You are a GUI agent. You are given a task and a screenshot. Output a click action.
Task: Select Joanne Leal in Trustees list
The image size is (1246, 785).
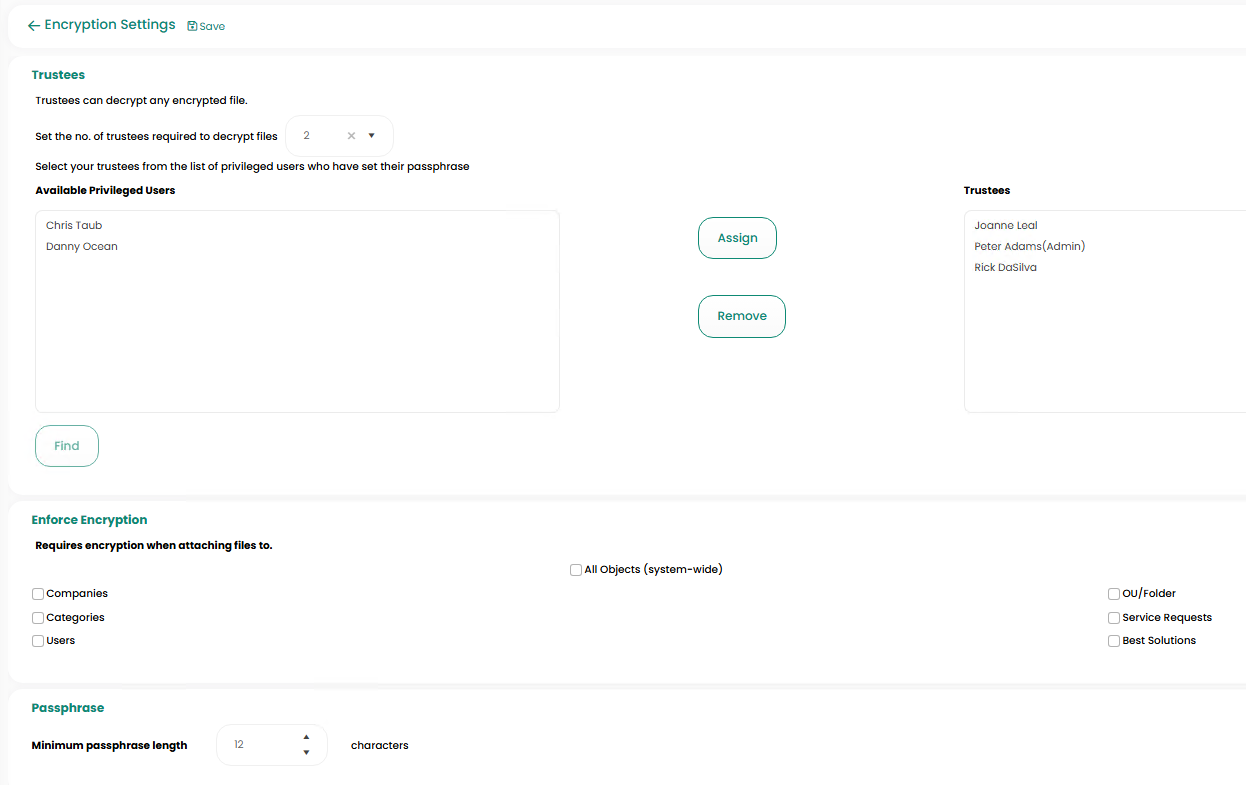click(x=1006, y=226)
